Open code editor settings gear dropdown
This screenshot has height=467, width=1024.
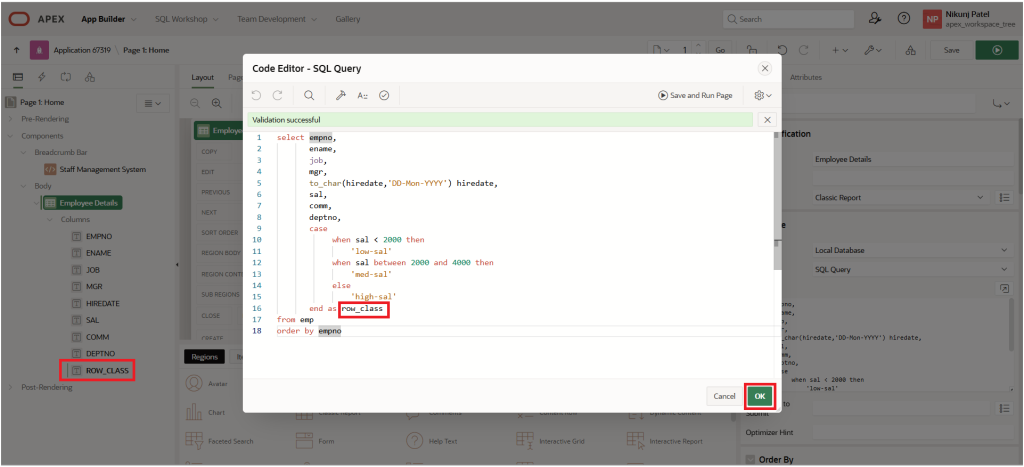click(x=762, y=95)
